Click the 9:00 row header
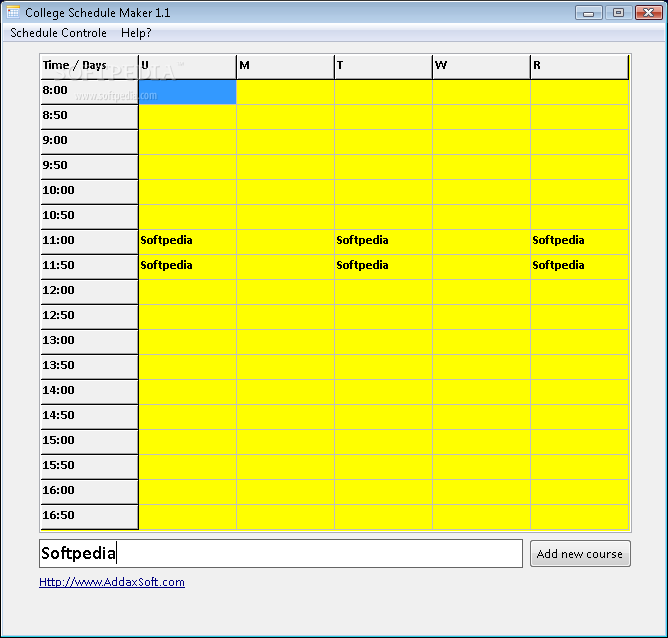 click(x=89, y=142)
